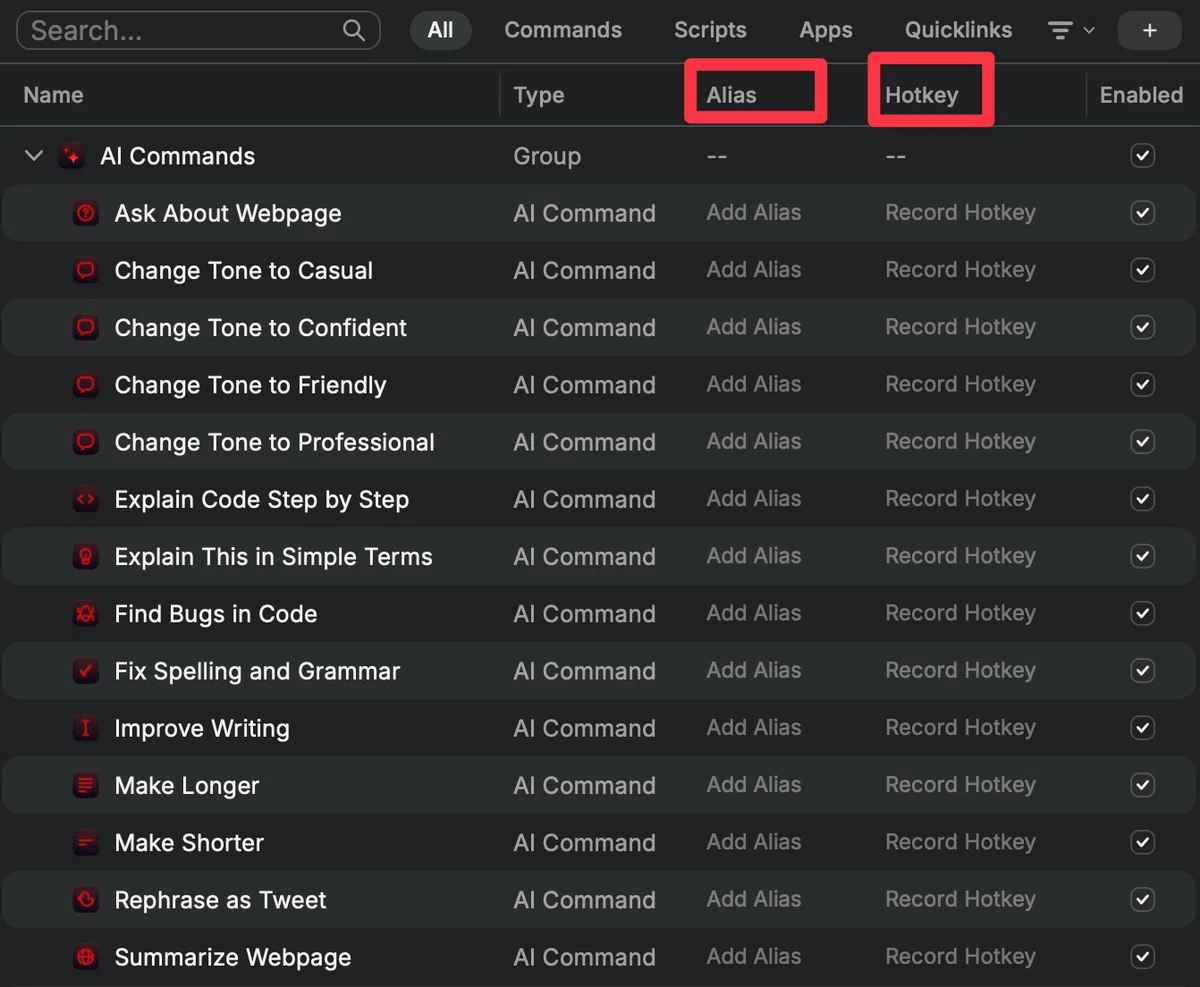Click the Ask About Webpage icon

tap(87, 213)
